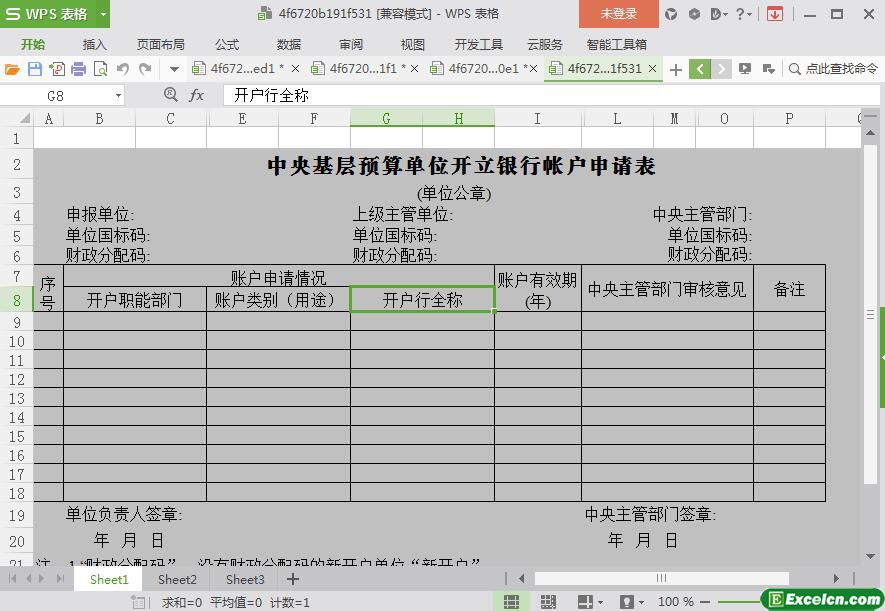Open the WPS 表格 application menu dropdown
This screenshot has width=885, height=611.
tap(103, 14)
